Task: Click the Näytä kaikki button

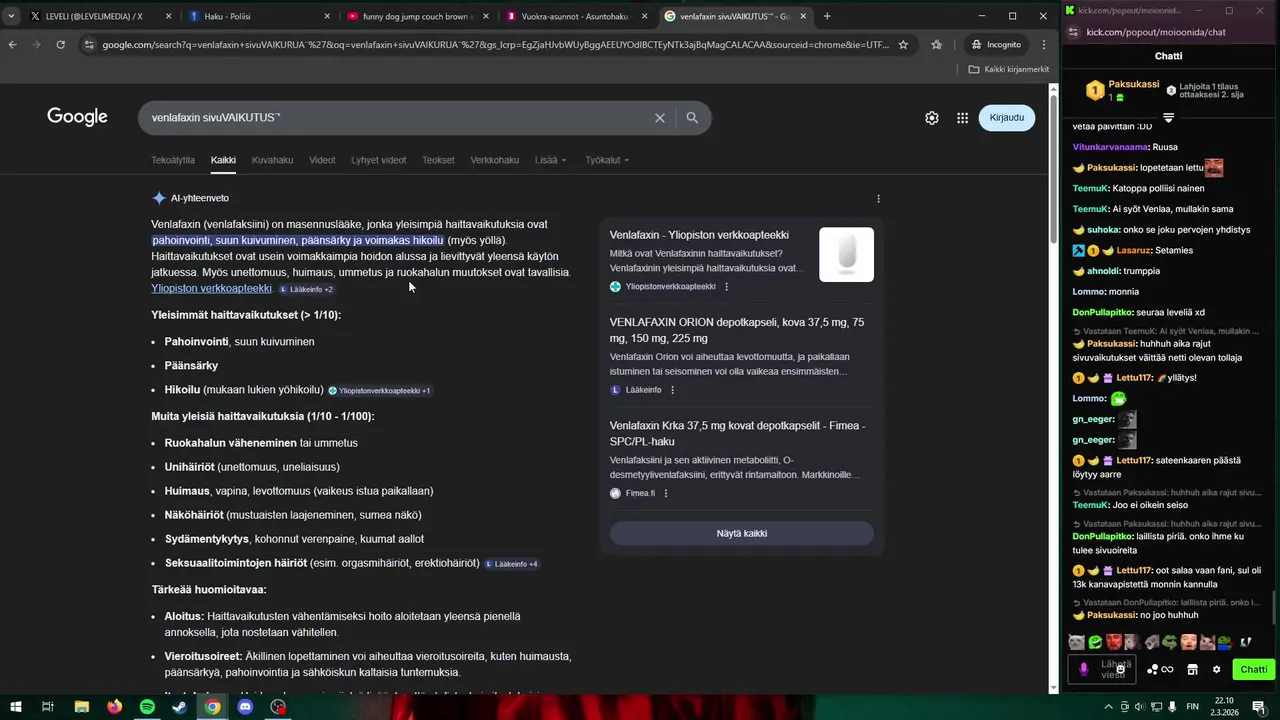Action: (742, 533)
